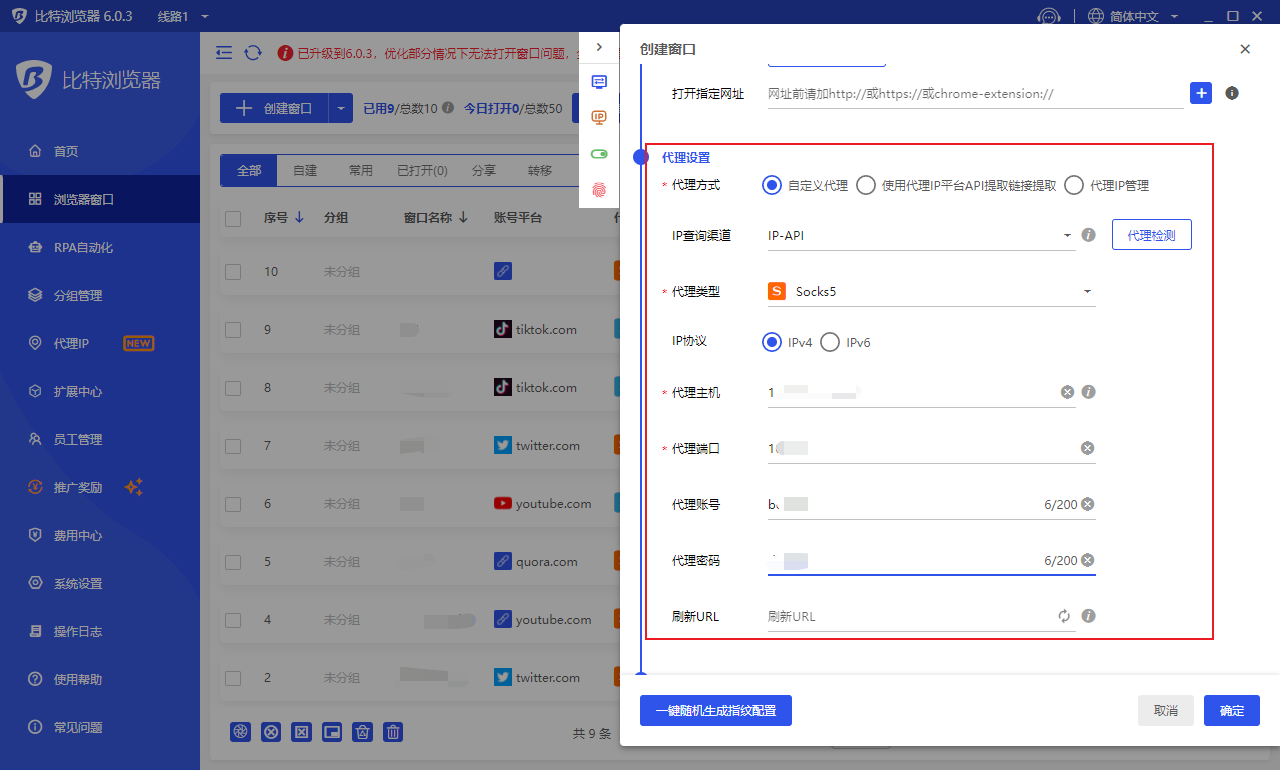Select the 代理IP管理 radio option
The height and width of the screenshot is (770, 1280).
click(1074, 185)
